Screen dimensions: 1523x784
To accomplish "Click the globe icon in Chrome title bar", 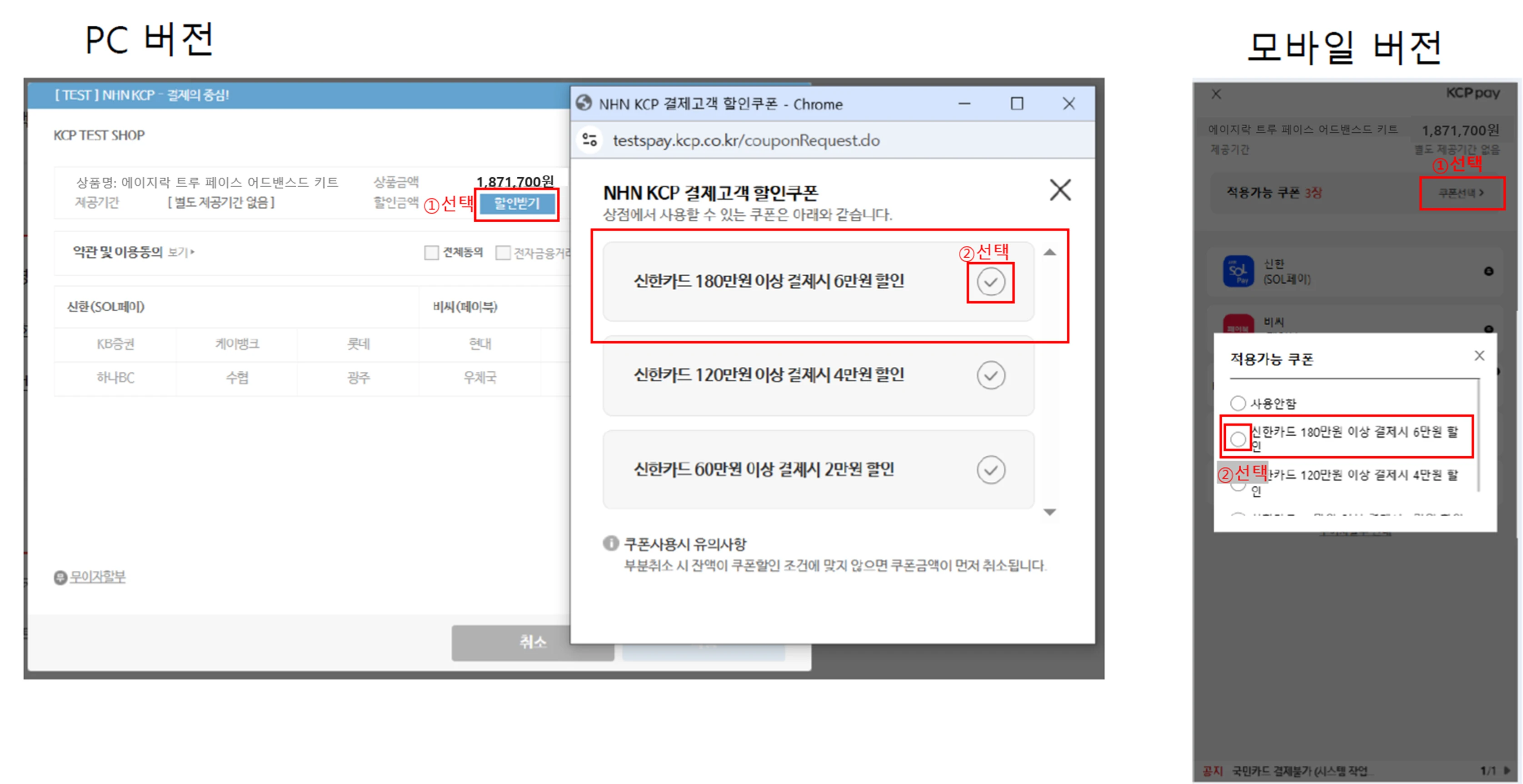I will tap(584, 104).
